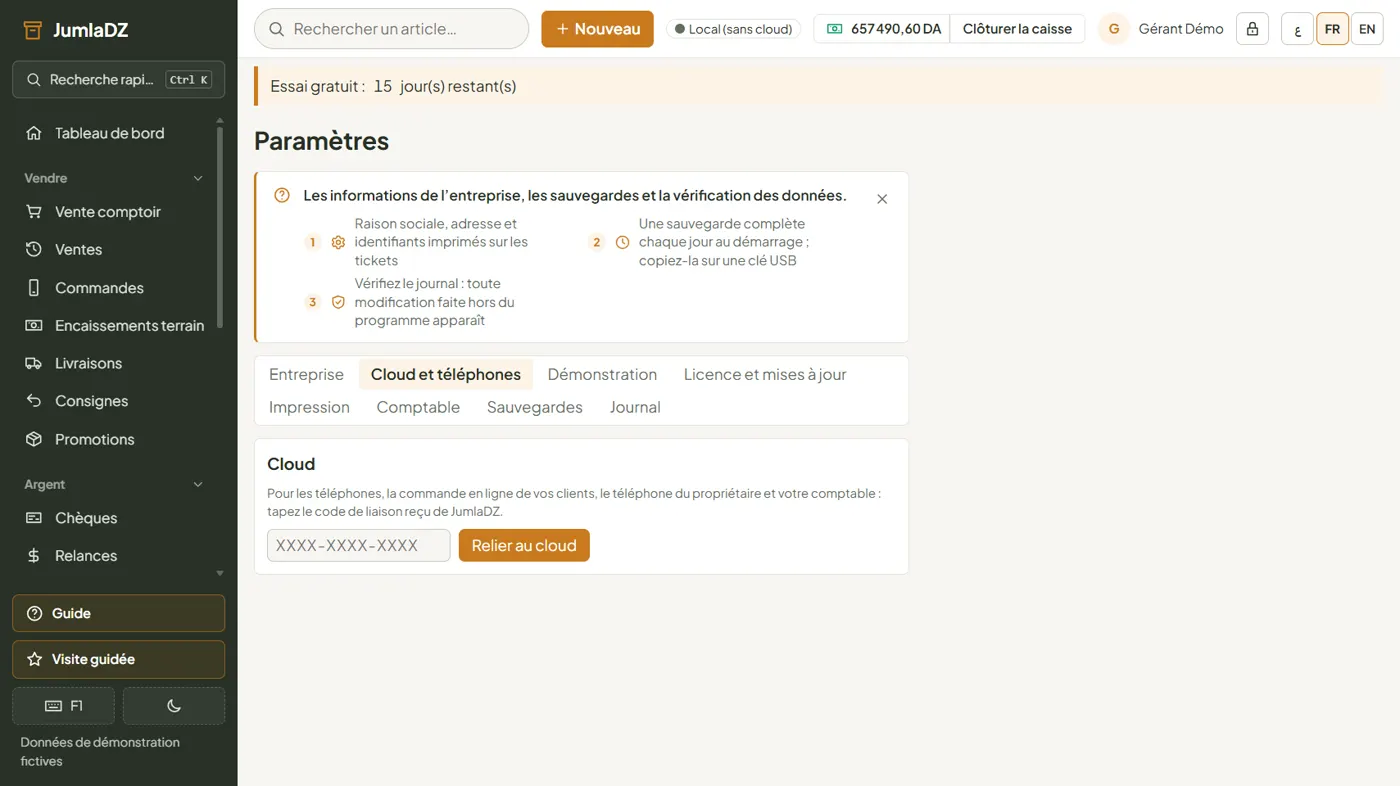
Task: Open the Impression tab
Action: (309, 407)
